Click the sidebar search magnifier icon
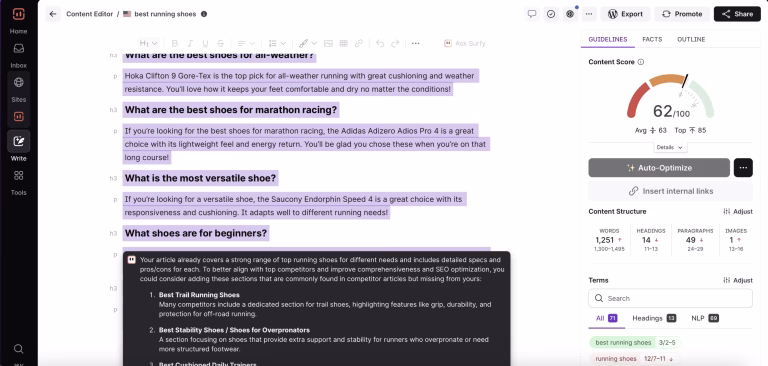 tap(19, 349)
